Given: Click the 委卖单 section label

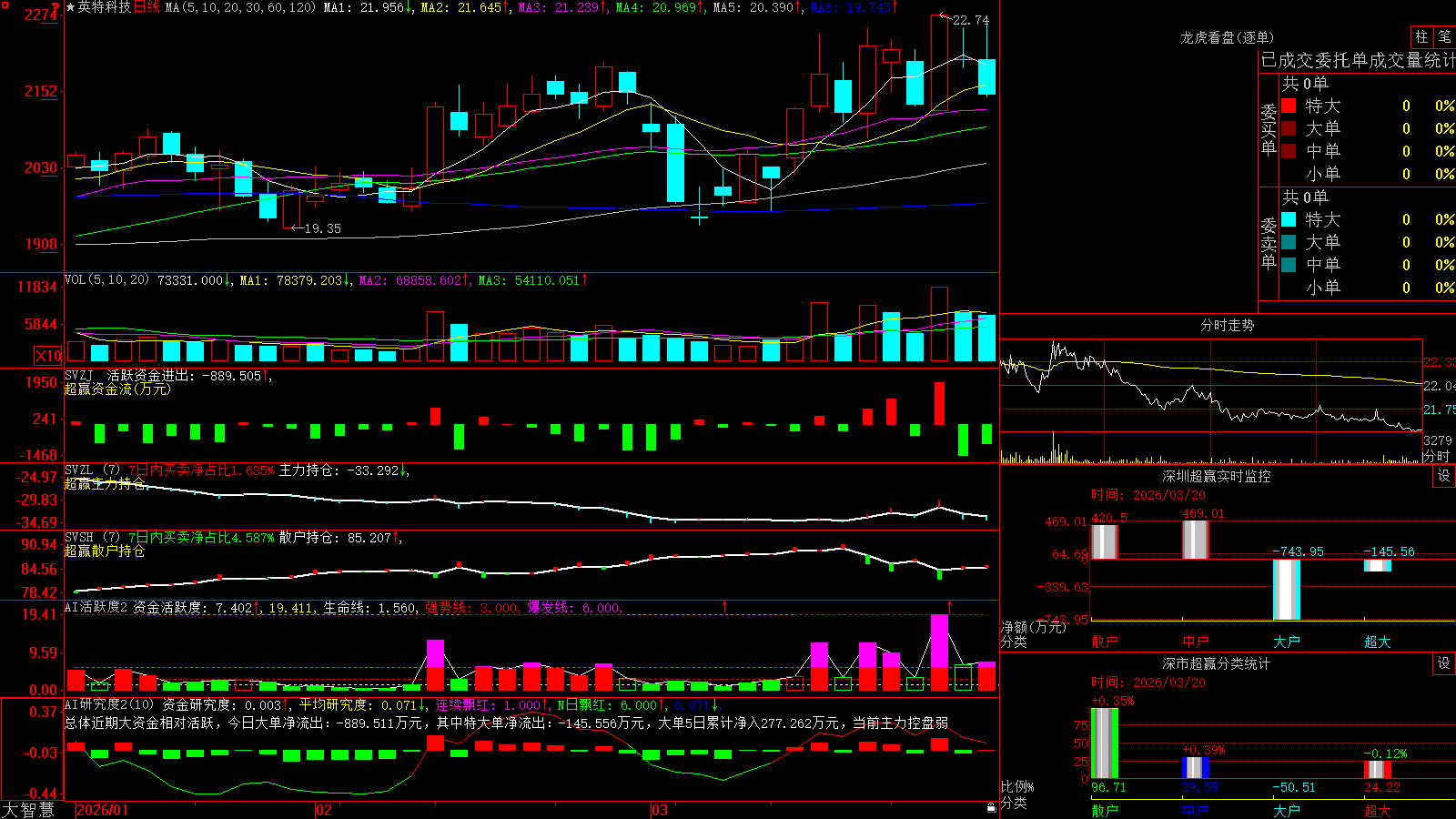Looking at the screenshot, I should pyautogui.click(x=1269, y=243).
